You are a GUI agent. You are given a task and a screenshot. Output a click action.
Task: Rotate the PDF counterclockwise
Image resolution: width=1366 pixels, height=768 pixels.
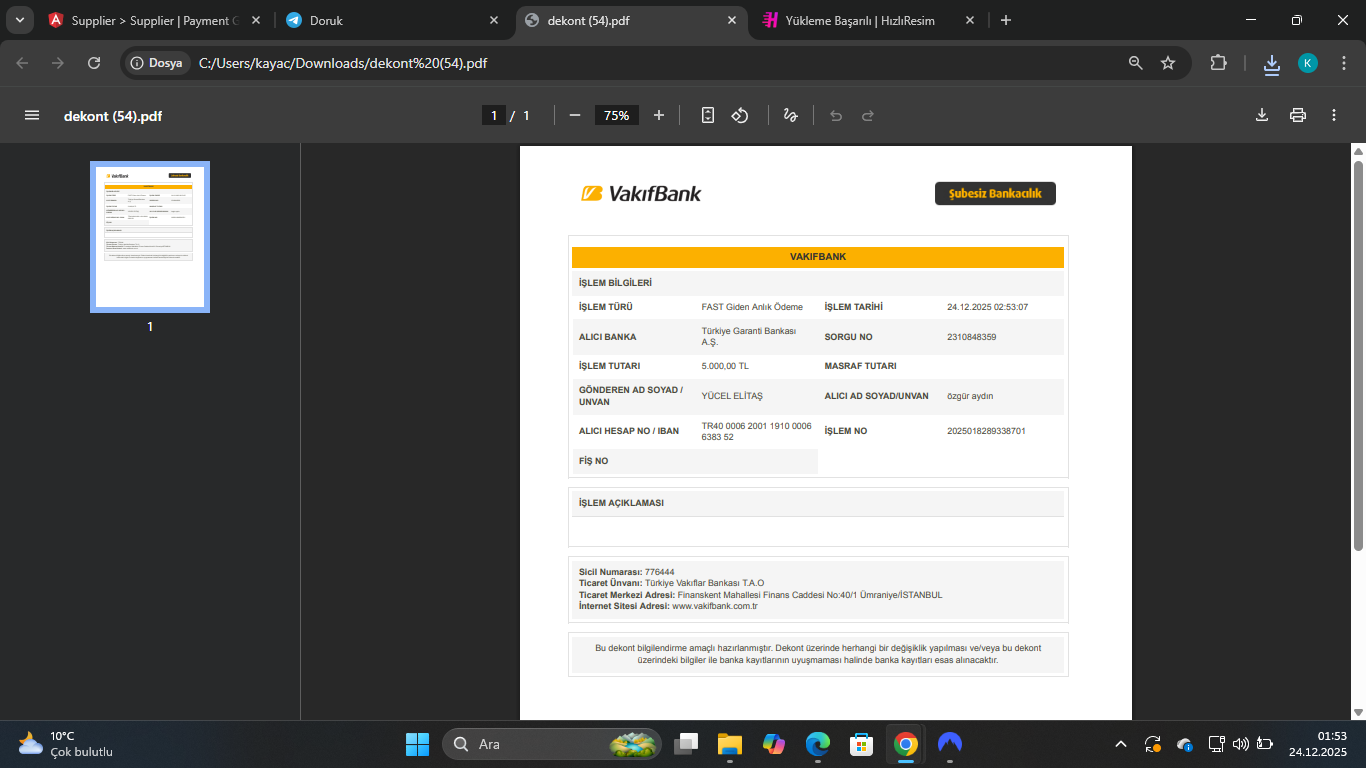740,115
